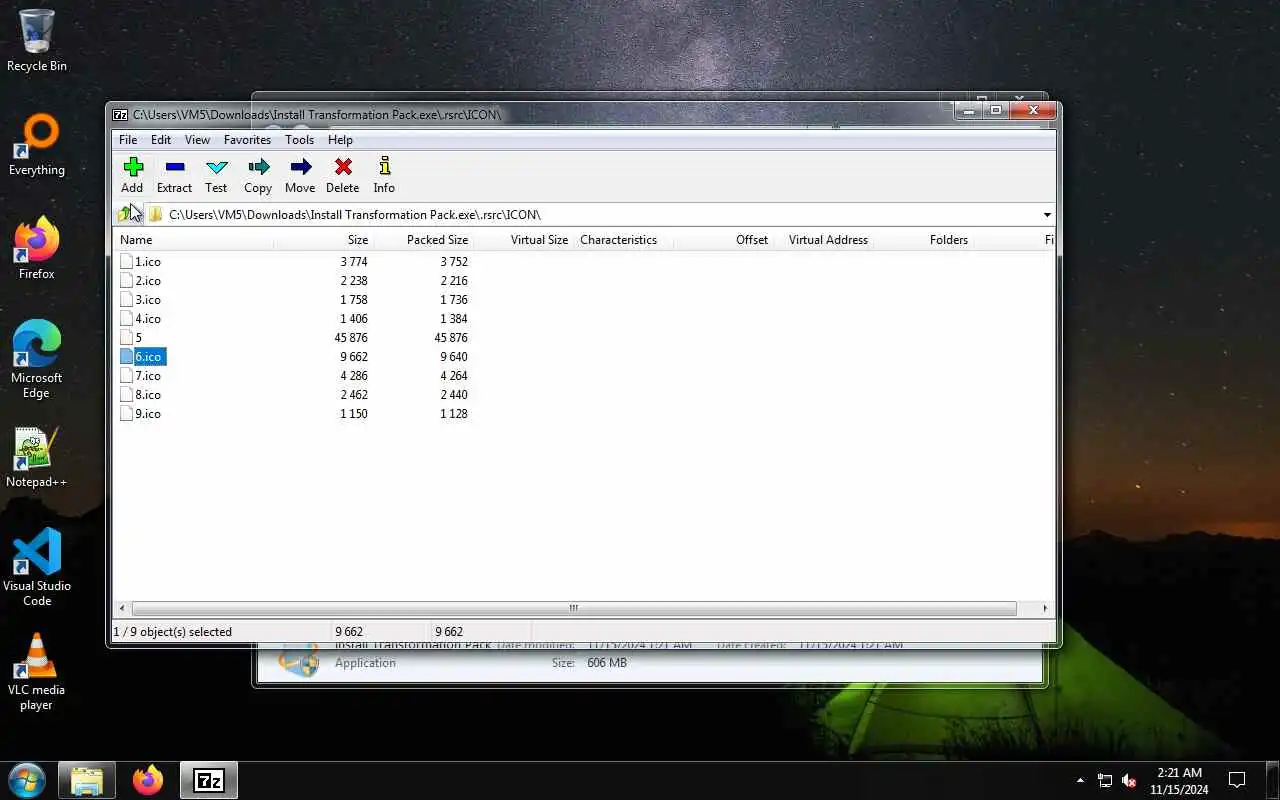The image size is (1280, 800).
Task: Open the Tools menu
Action: (x=299, y=140)
